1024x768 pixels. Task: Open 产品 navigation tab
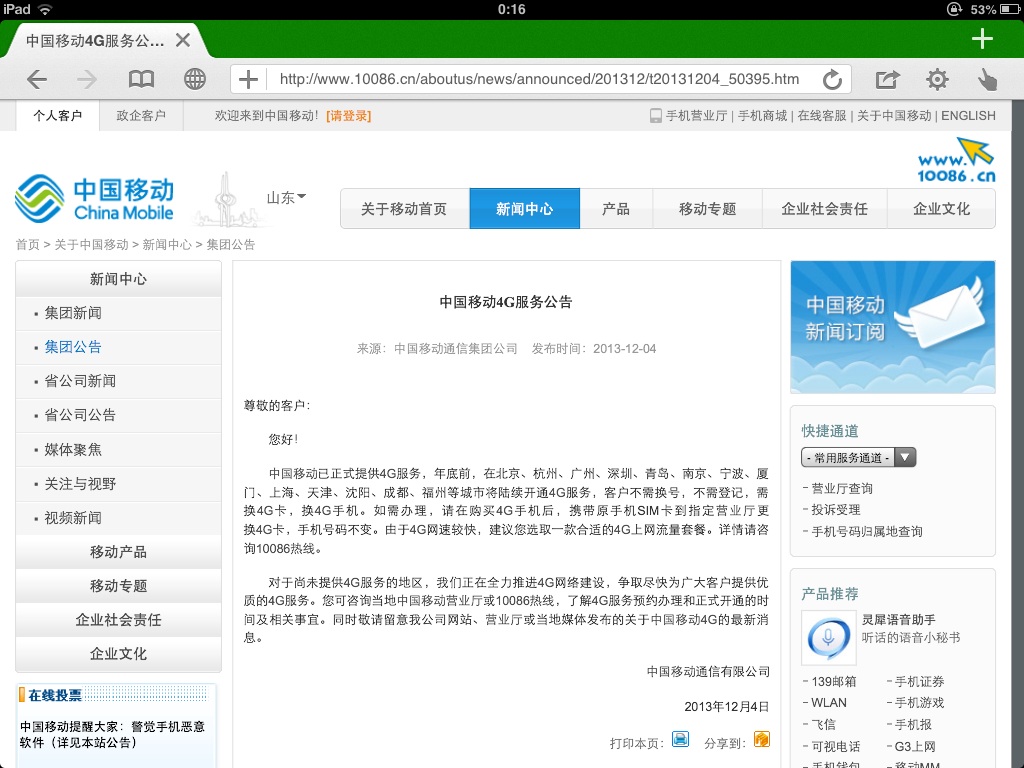click(616, 209)
